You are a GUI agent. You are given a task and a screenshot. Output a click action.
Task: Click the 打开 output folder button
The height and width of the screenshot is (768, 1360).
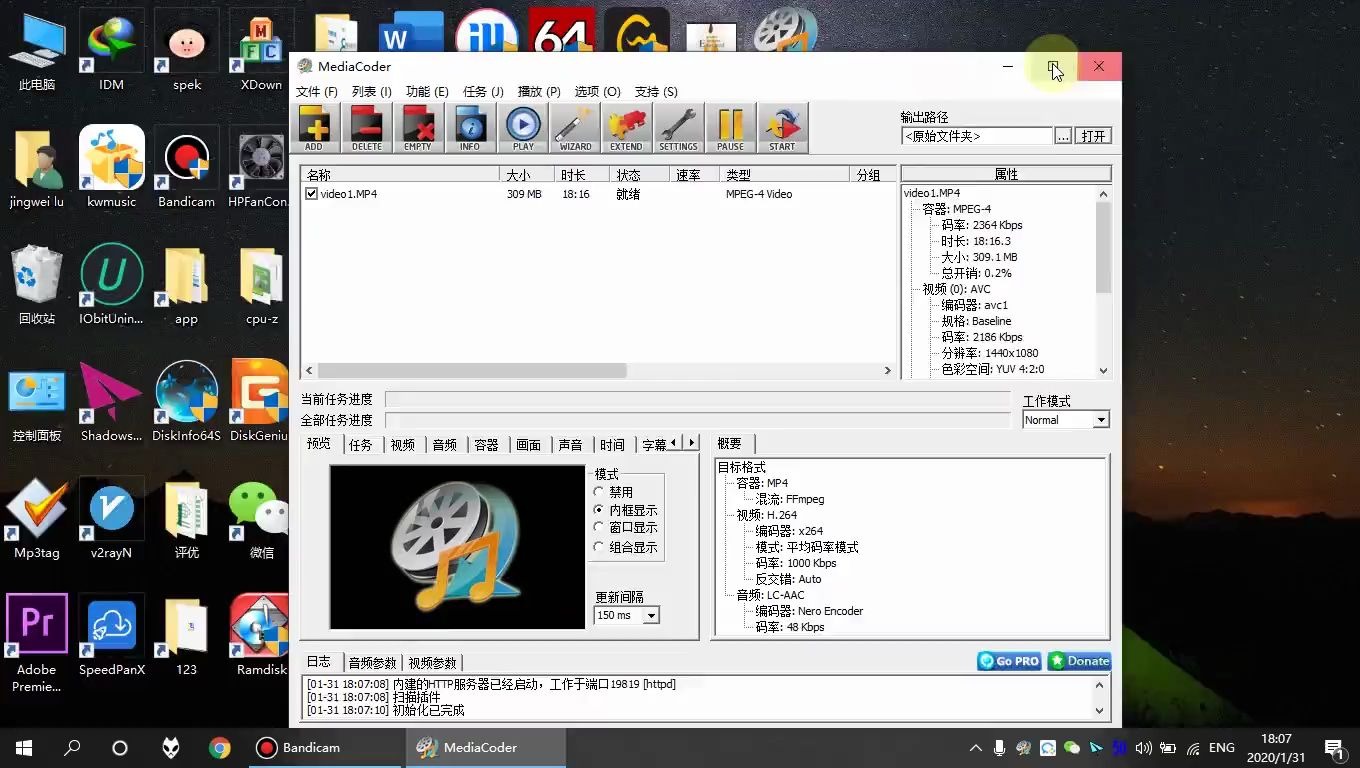[1094, 136]
